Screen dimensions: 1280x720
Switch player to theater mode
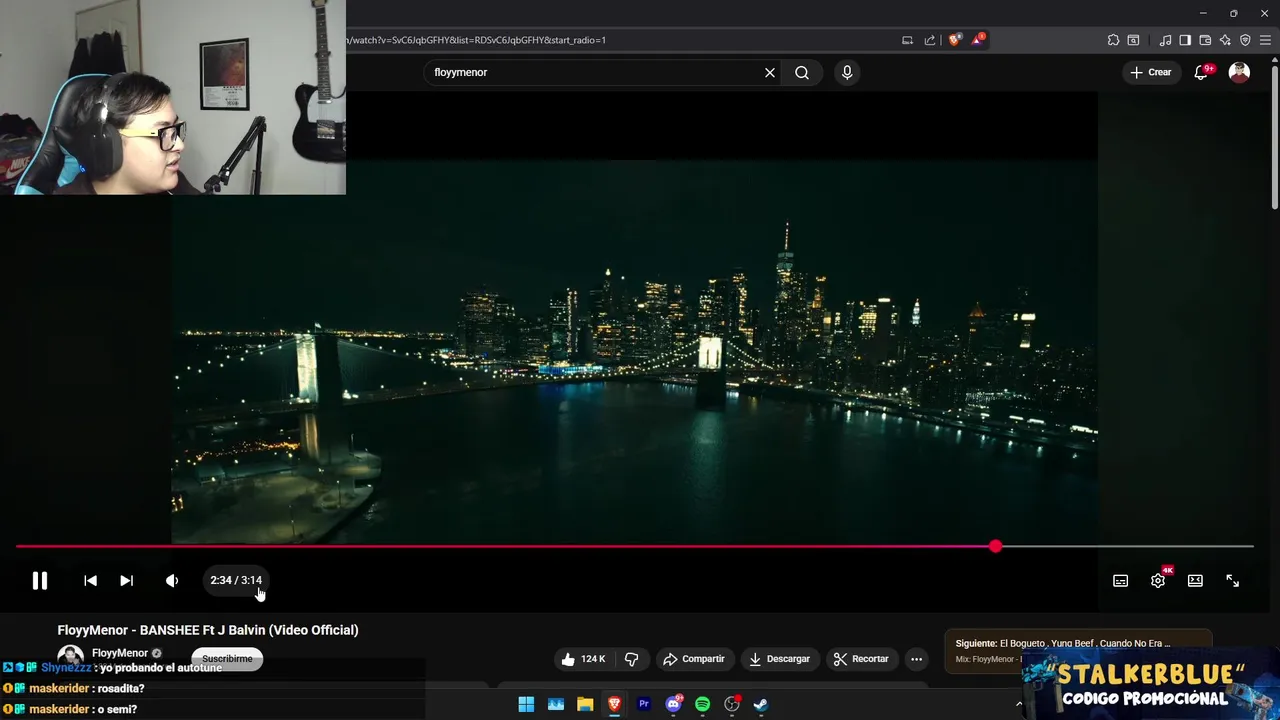point(1195,581)
